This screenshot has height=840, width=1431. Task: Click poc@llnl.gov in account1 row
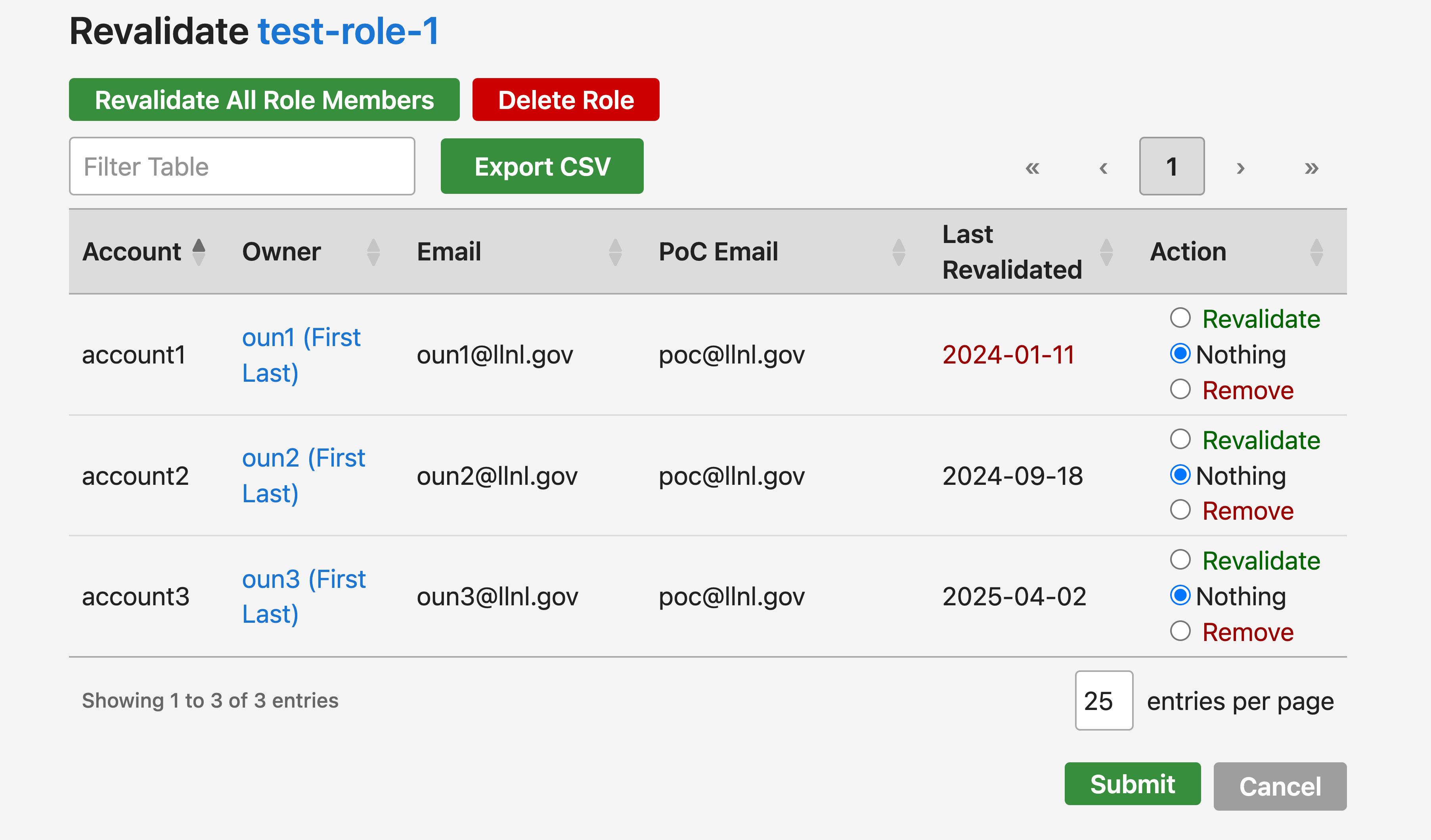[731, 355]
